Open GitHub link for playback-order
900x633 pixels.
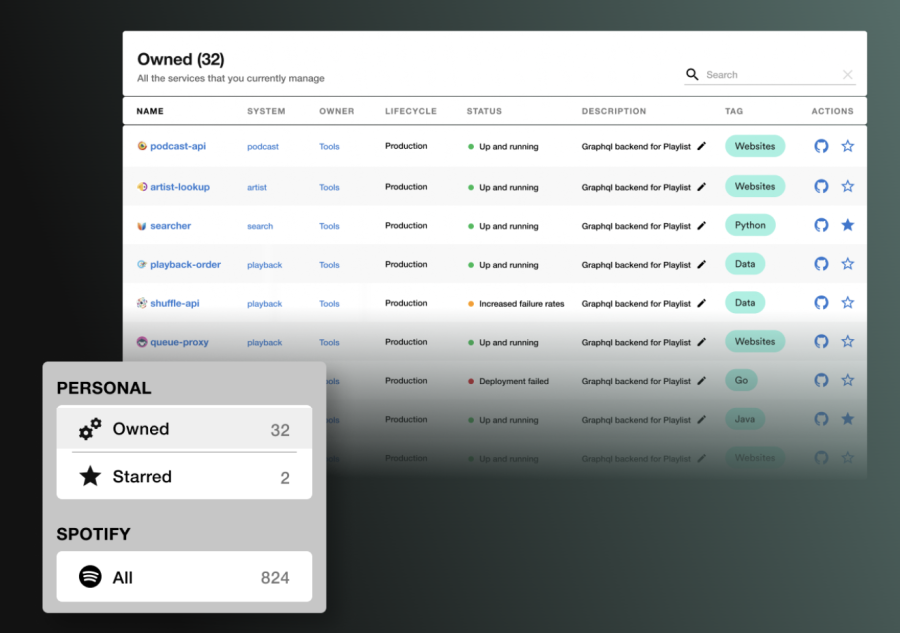click(x=821, y=264)
